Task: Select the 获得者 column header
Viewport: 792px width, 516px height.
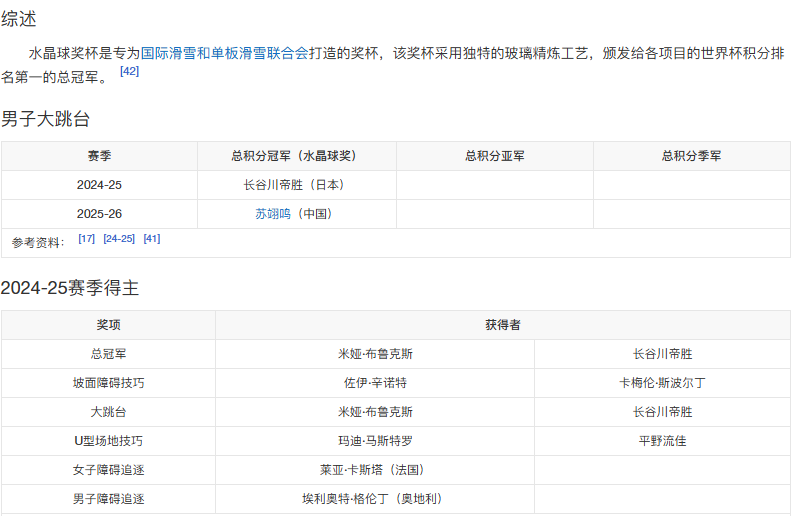Action: tap(503, 325)
